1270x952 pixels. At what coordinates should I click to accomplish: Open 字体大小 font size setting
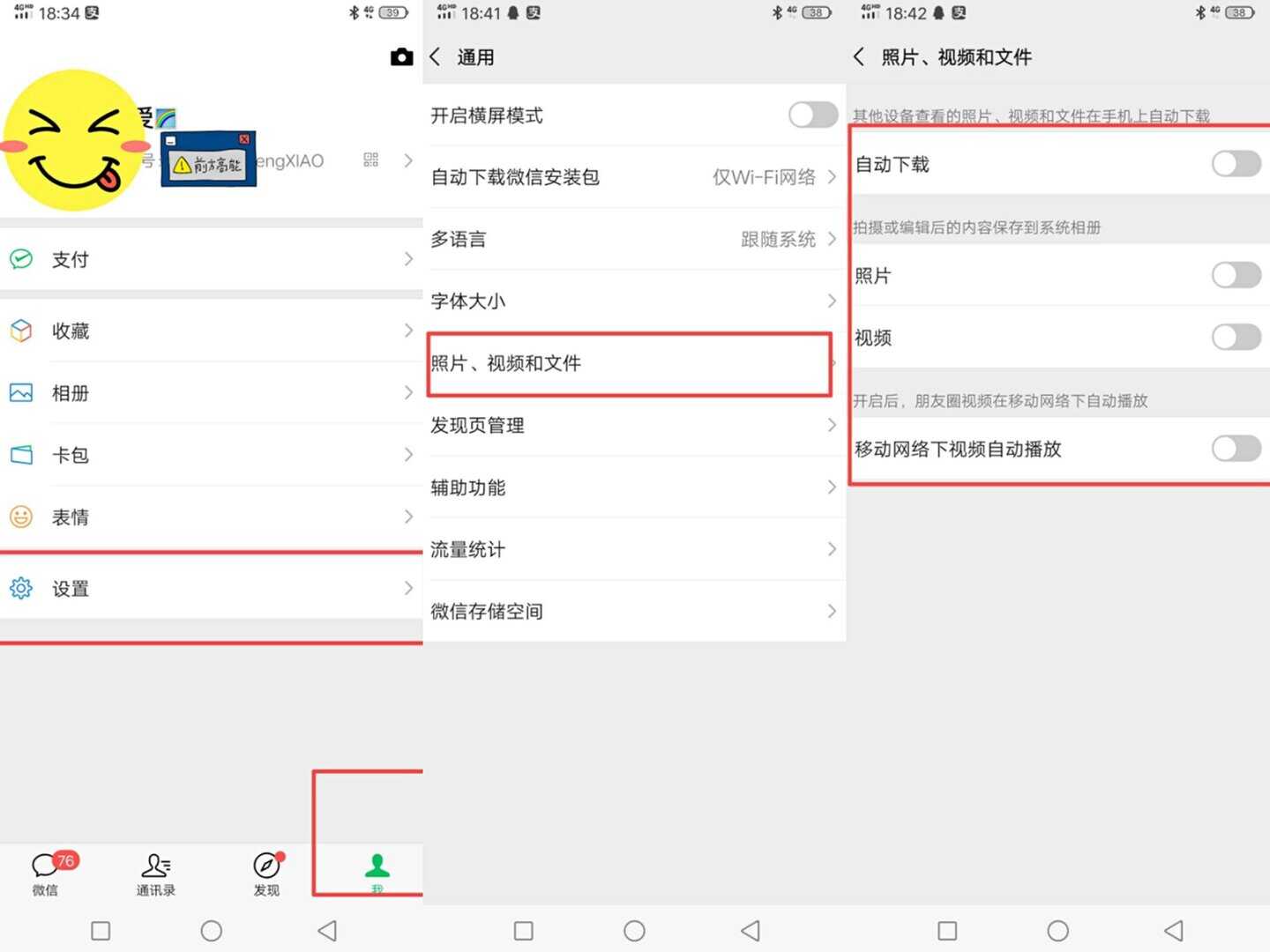634,301
